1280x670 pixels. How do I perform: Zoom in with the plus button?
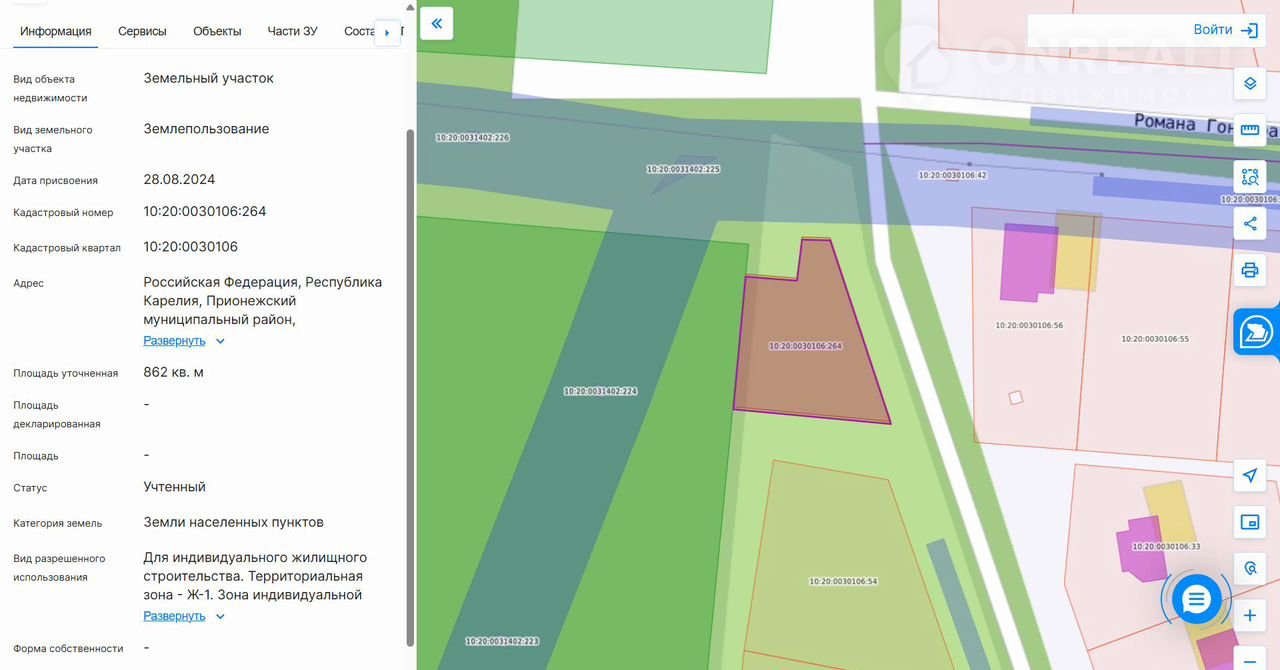[1249, 615]
